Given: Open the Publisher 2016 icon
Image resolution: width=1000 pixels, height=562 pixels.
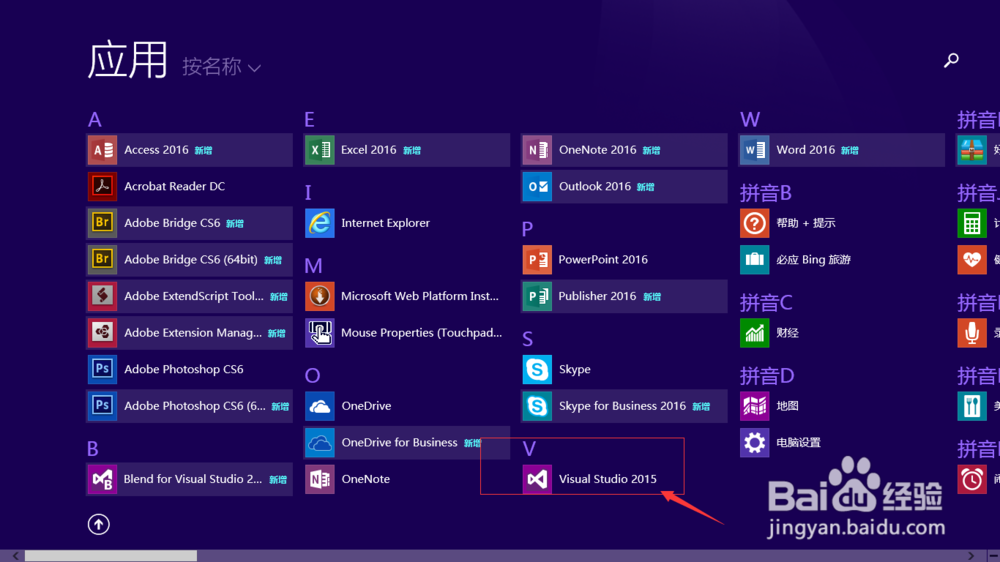Looking at the screenshot, I should [x=537, y=296].
